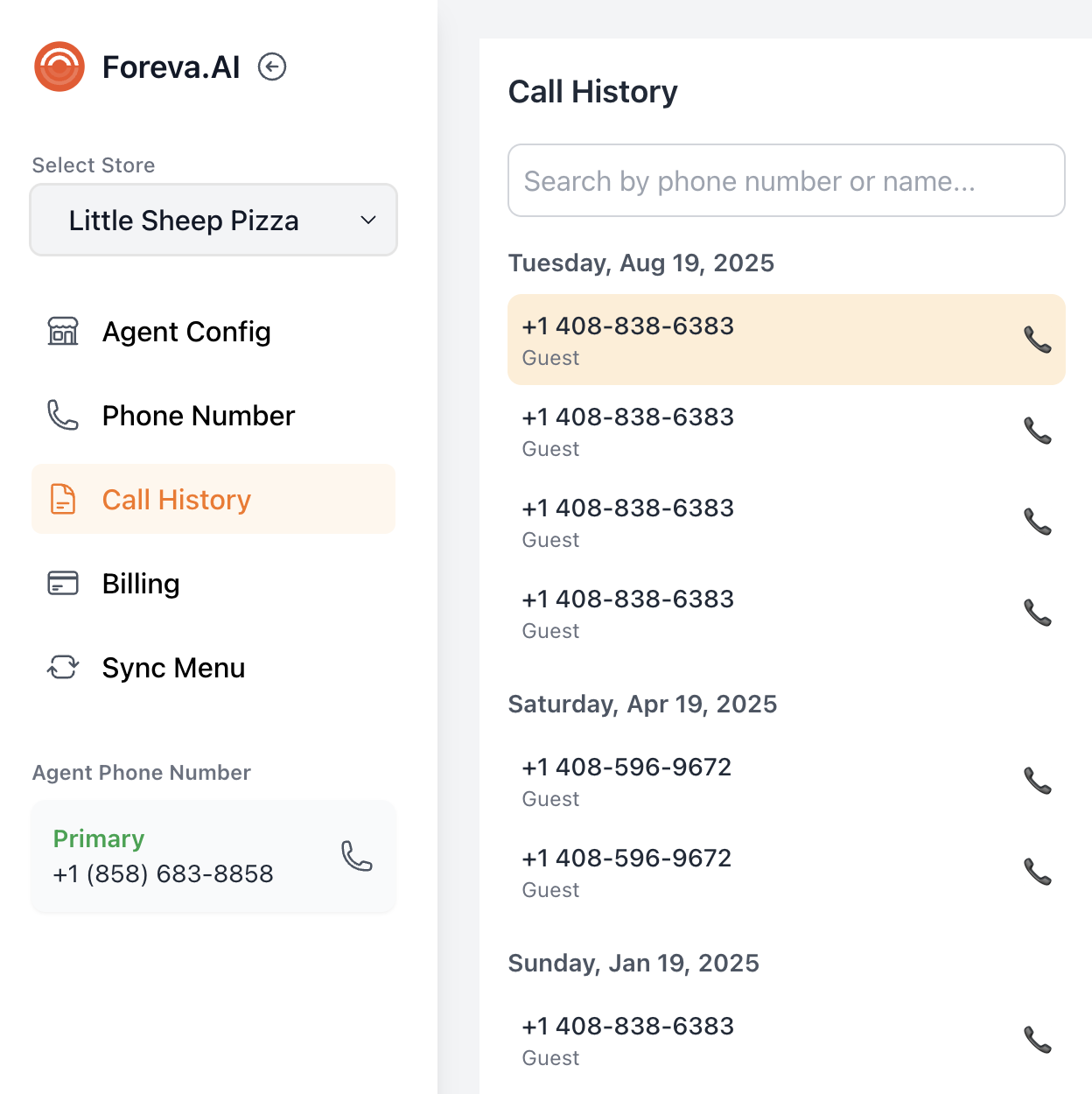This screenshot has width=1092, height=1094.
Task: Click the phone icon for the Jan 19 call entry
Action: point(1038,1040)
